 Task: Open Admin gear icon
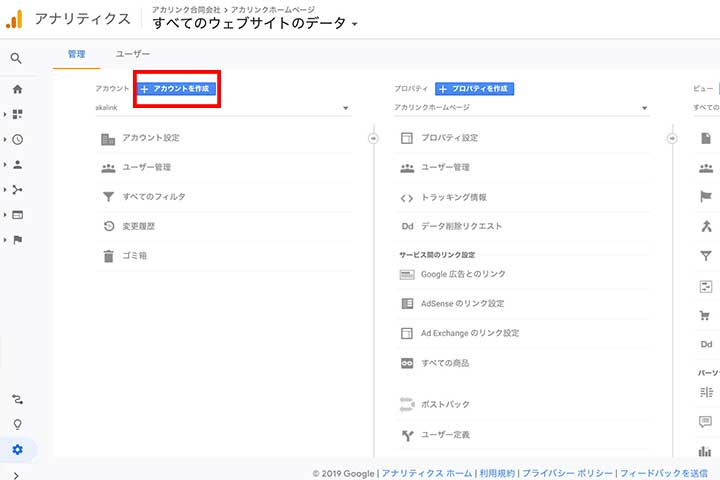pyautogui.click(x=17, y=450)
